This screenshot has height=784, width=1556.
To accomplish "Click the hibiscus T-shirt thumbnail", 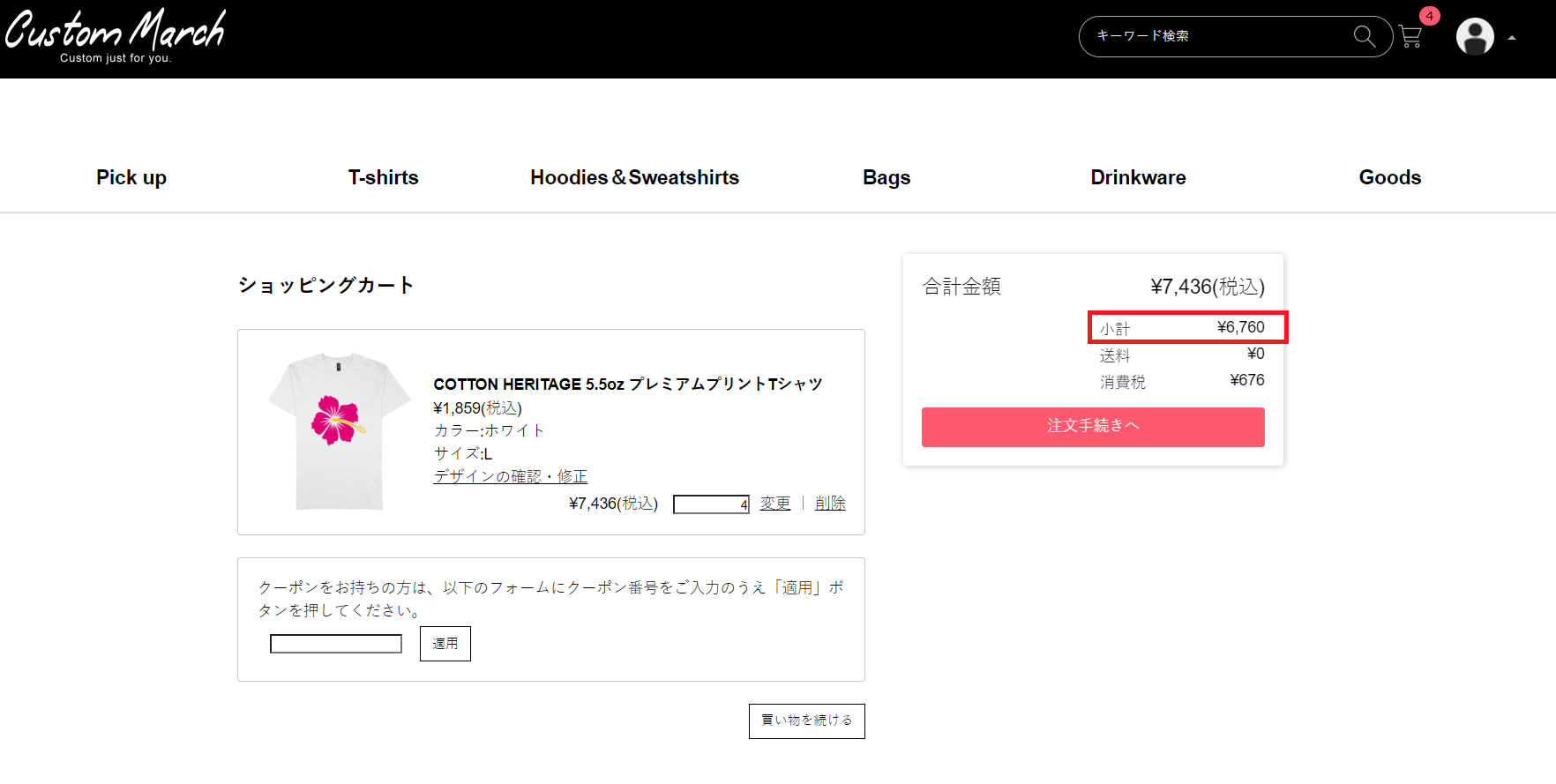I will click(x=340, y=431).
